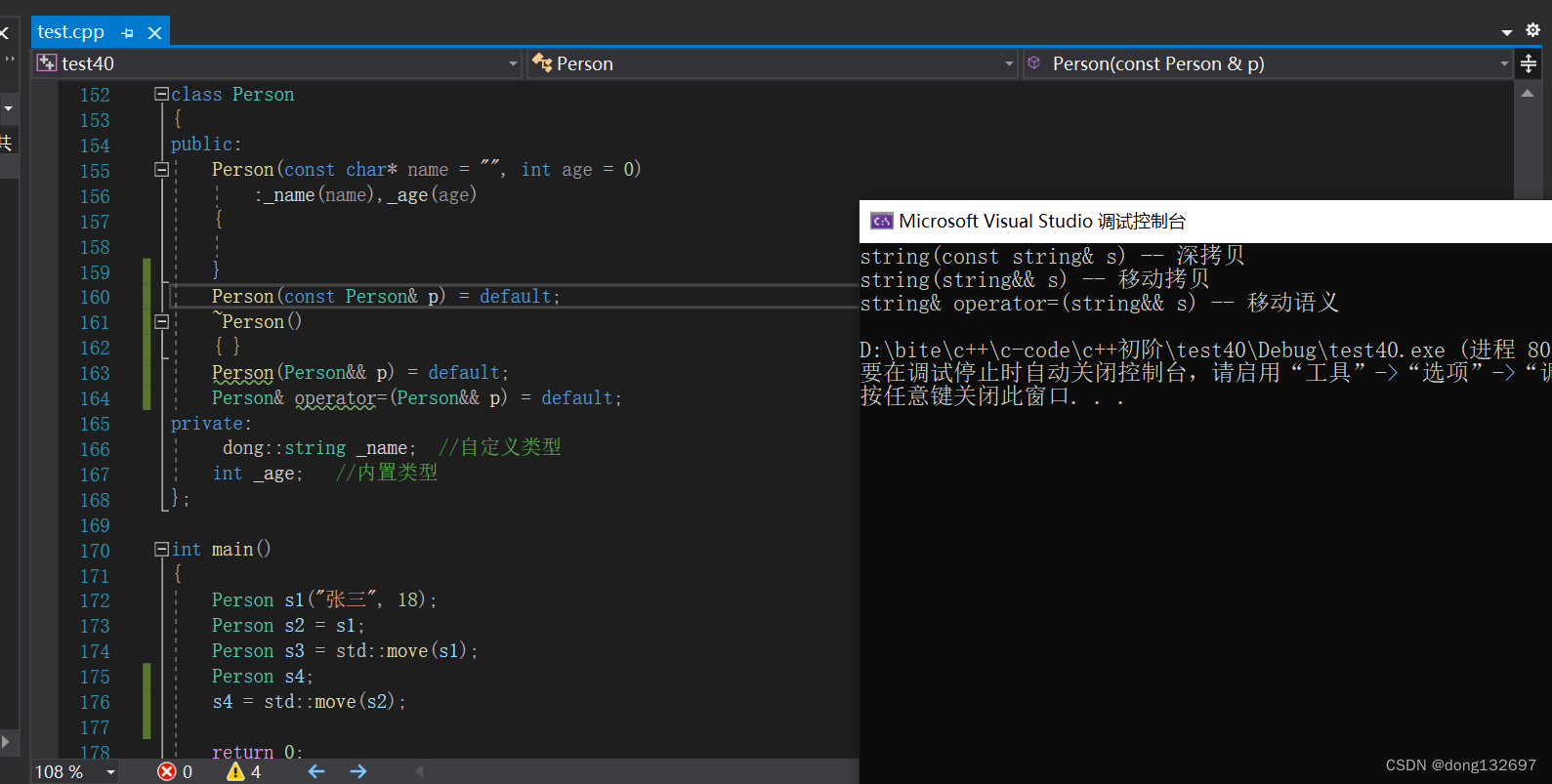Screen dimensions: 1552x784
Task: Click the vertical scrollbar up arrow
Action: click(x=1528, y=94)
